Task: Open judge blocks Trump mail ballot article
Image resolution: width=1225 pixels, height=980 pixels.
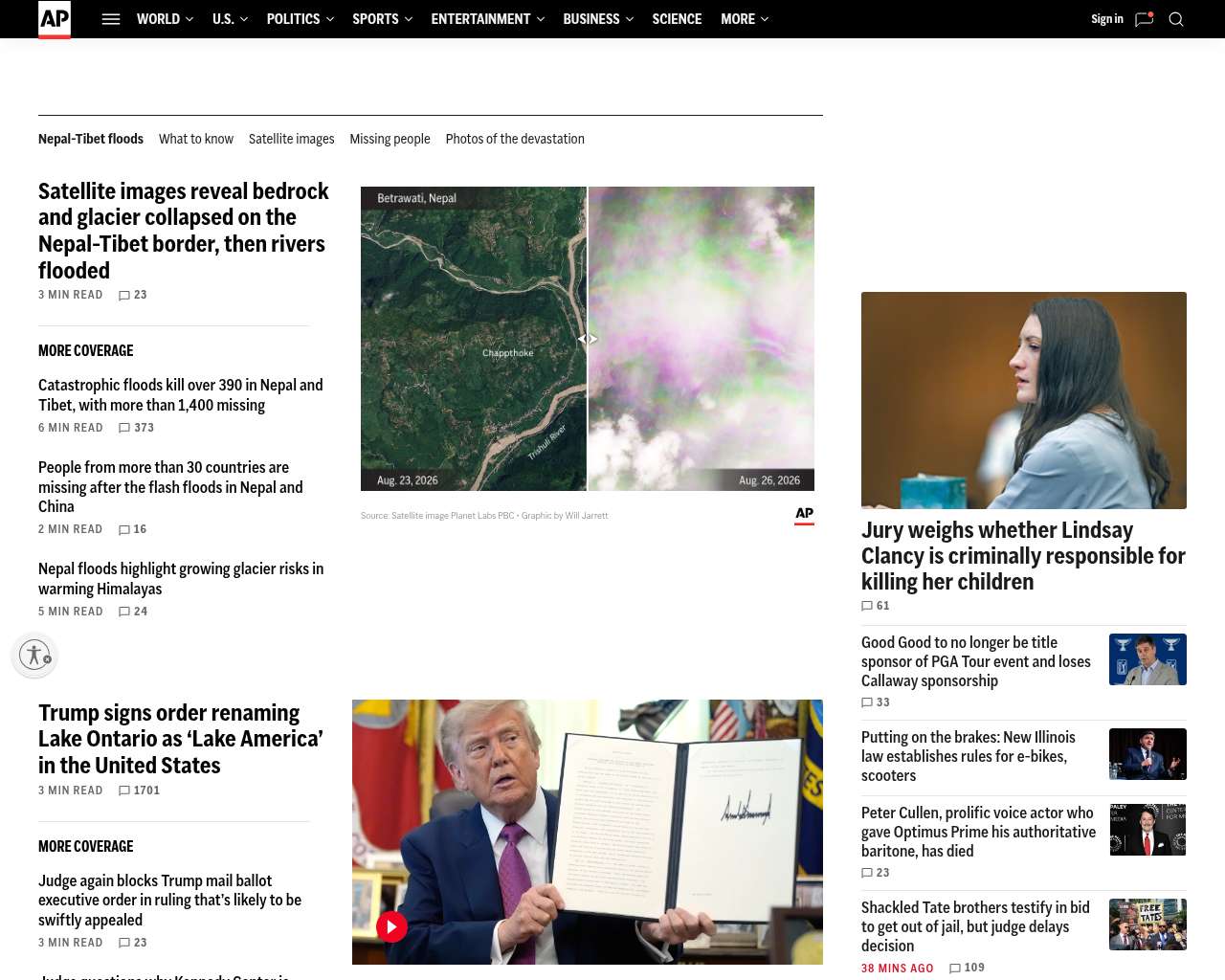Action: point(170,901)
